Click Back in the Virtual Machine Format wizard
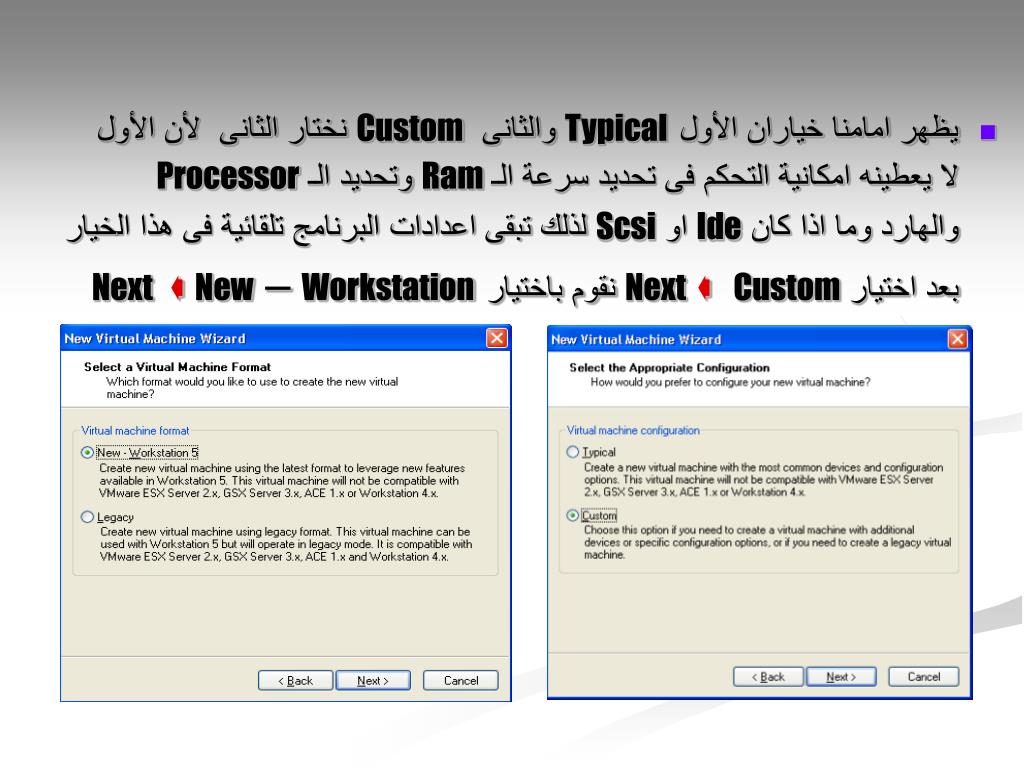1024x768 pixels. (295, 680)
